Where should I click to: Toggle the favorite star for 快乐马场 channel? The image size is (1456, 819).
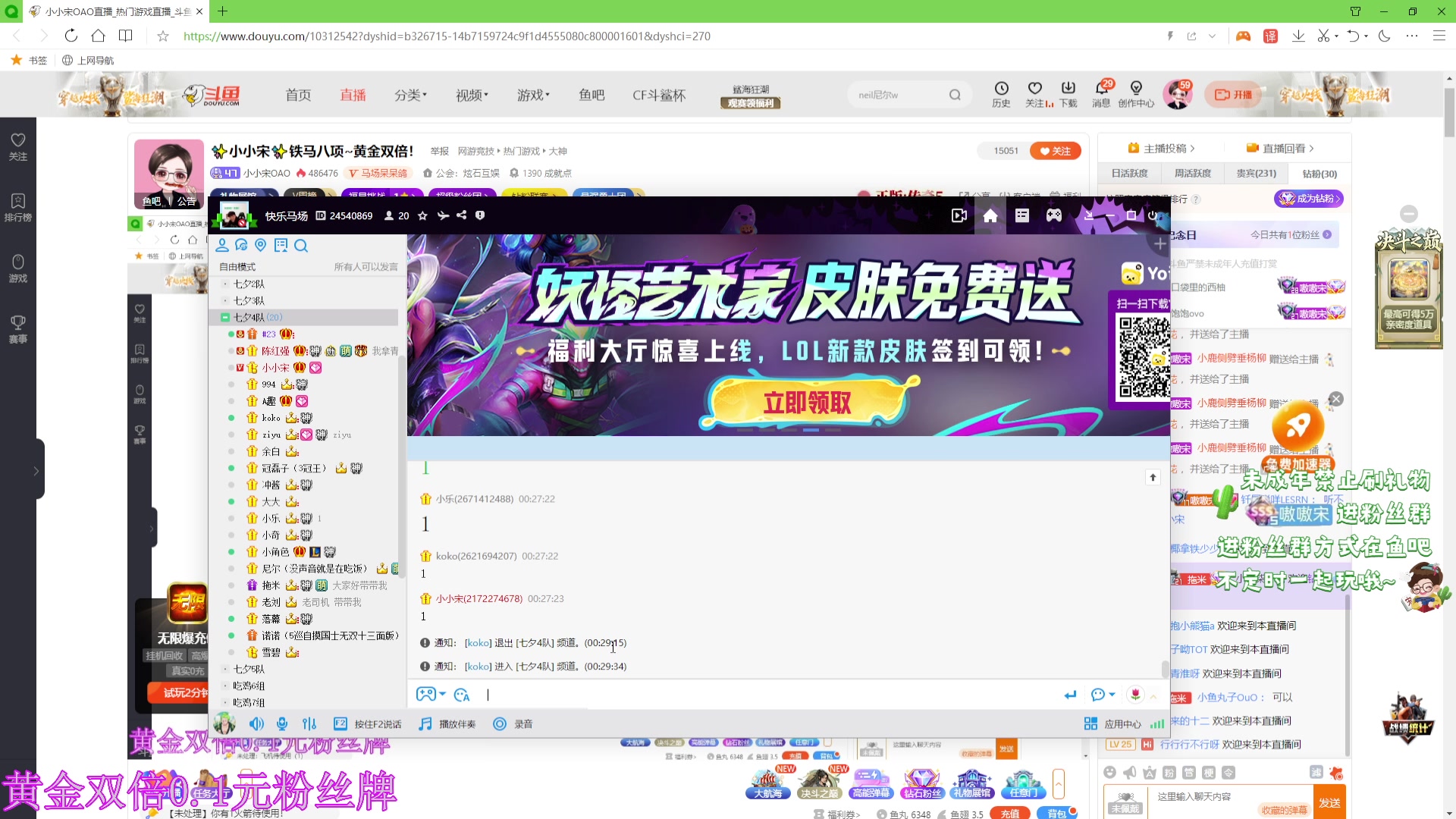[422, 215]
